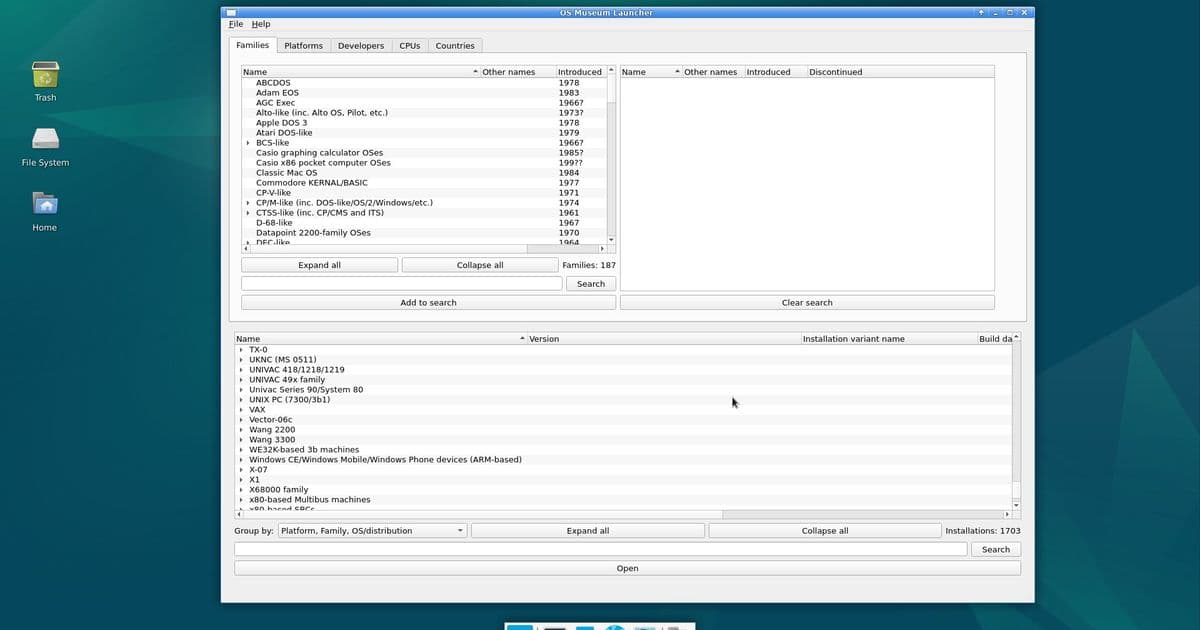Open the File menu

[235, 24]
